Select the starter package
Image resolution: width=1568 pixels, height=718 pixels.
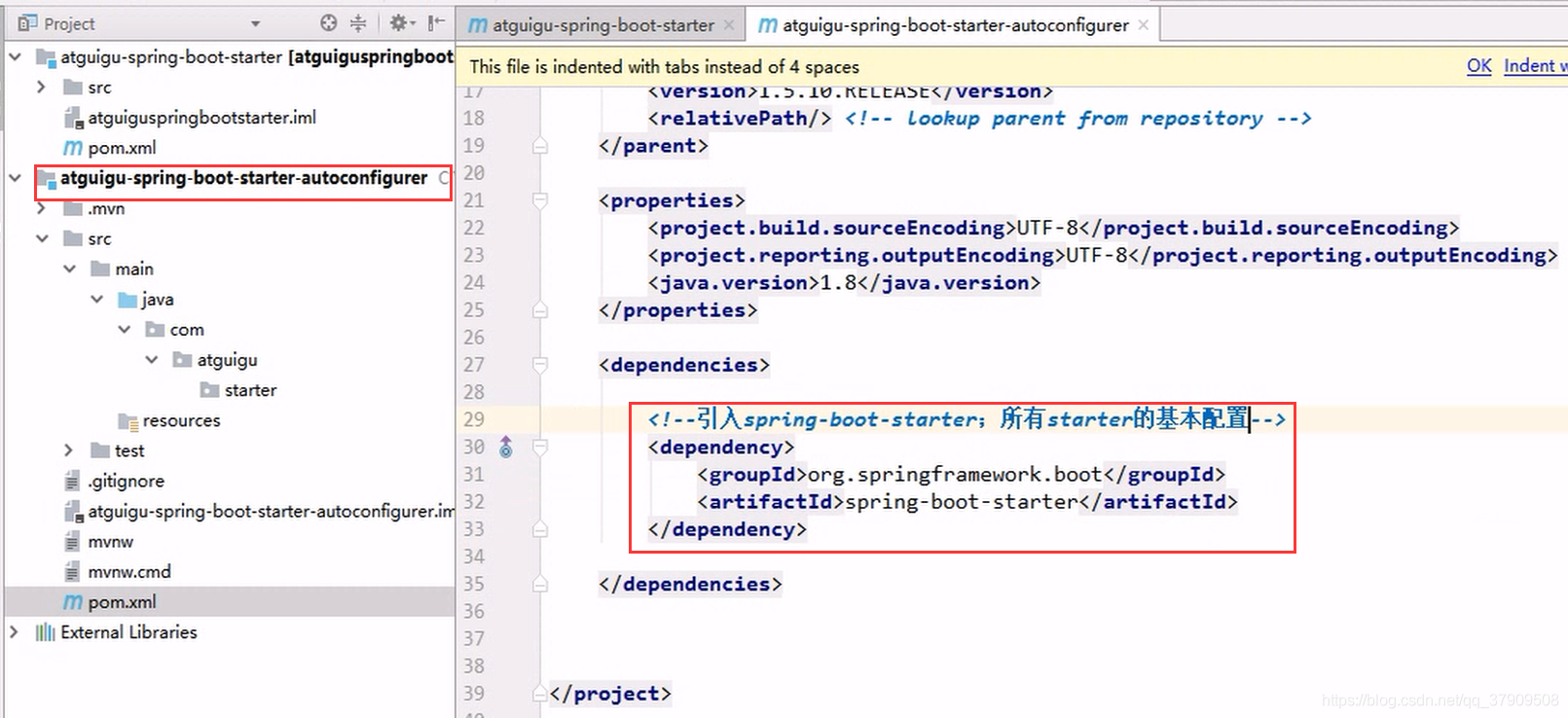[x=250, y=390]
